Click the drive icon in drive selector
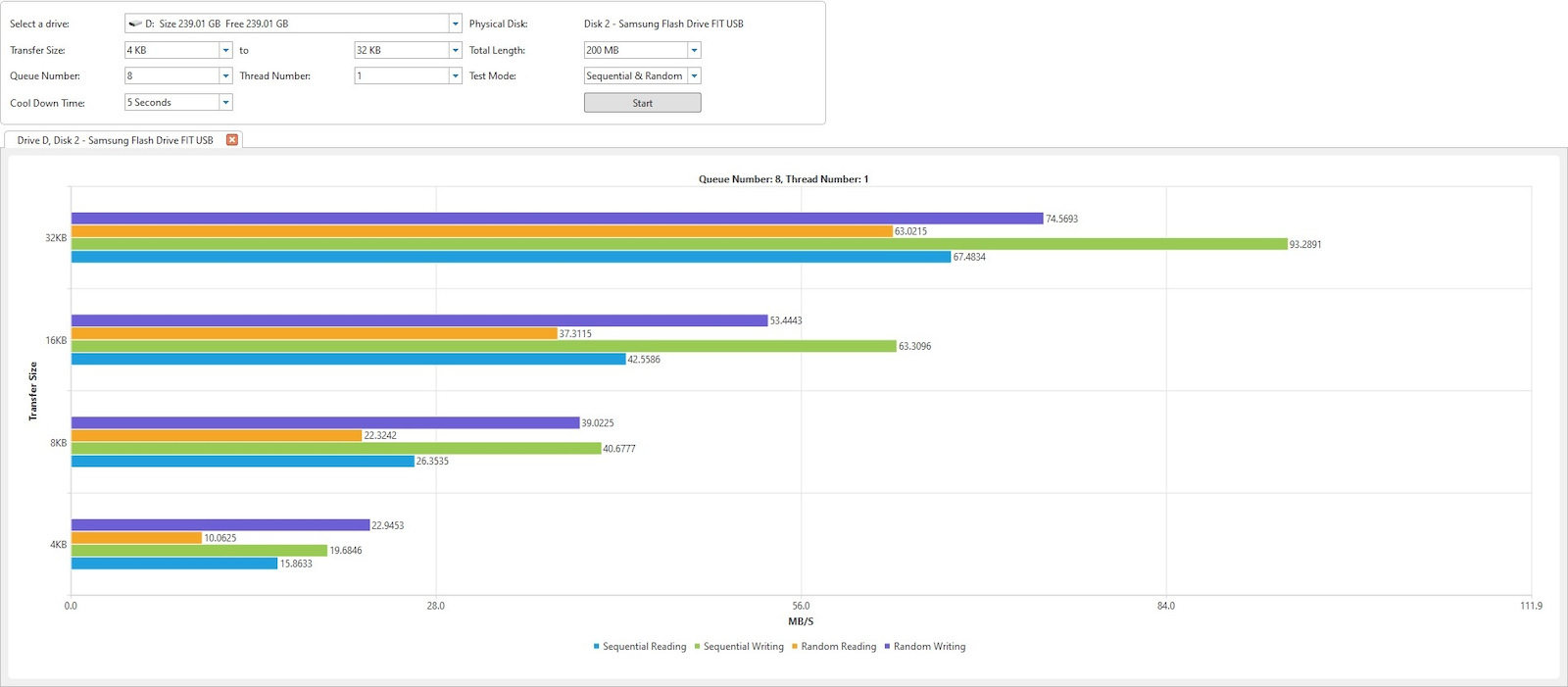Viewport: 1568px width, 687px height. coord(135,24)
